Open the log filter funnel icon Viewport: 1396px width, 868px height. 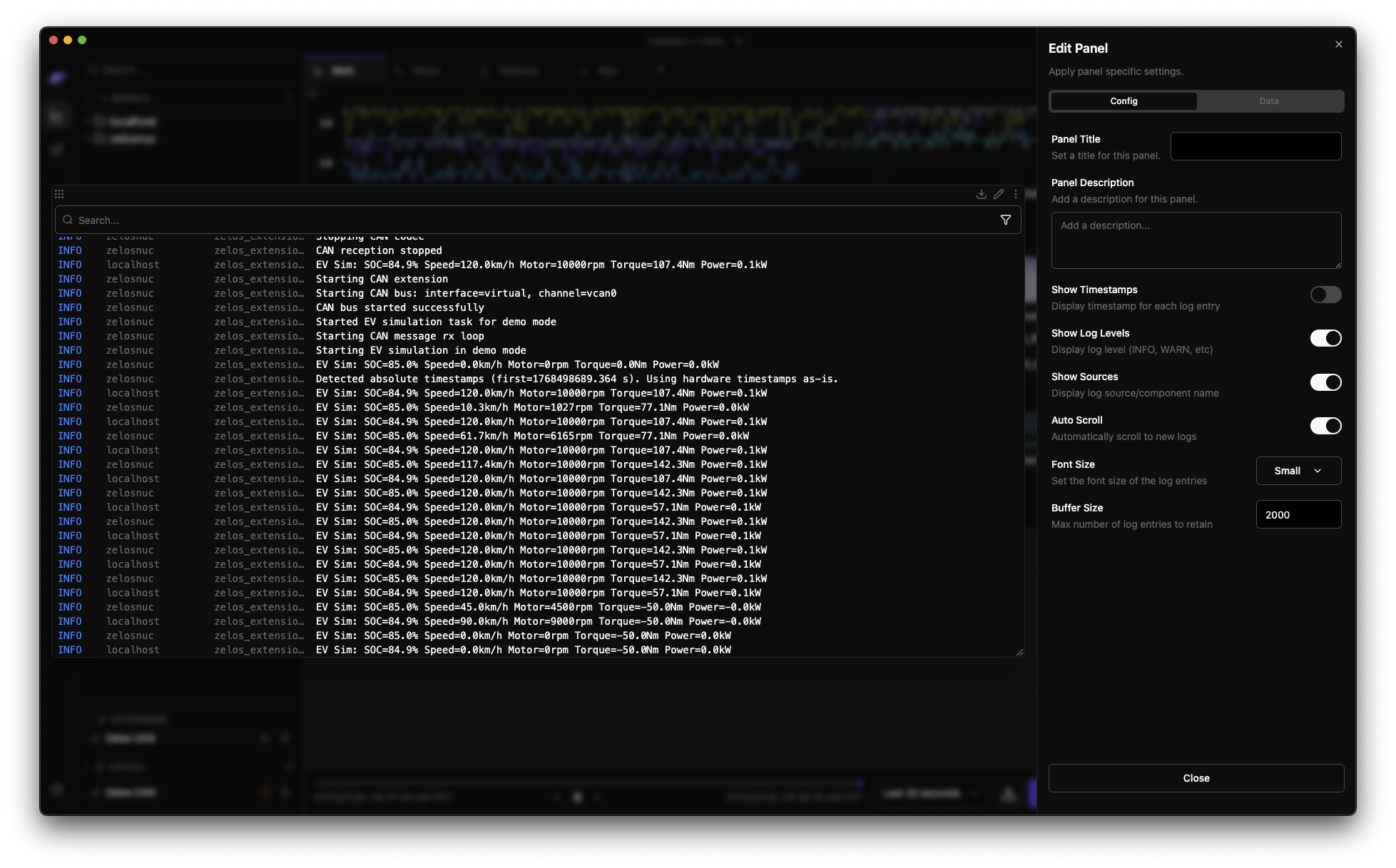coord(1006,220)
